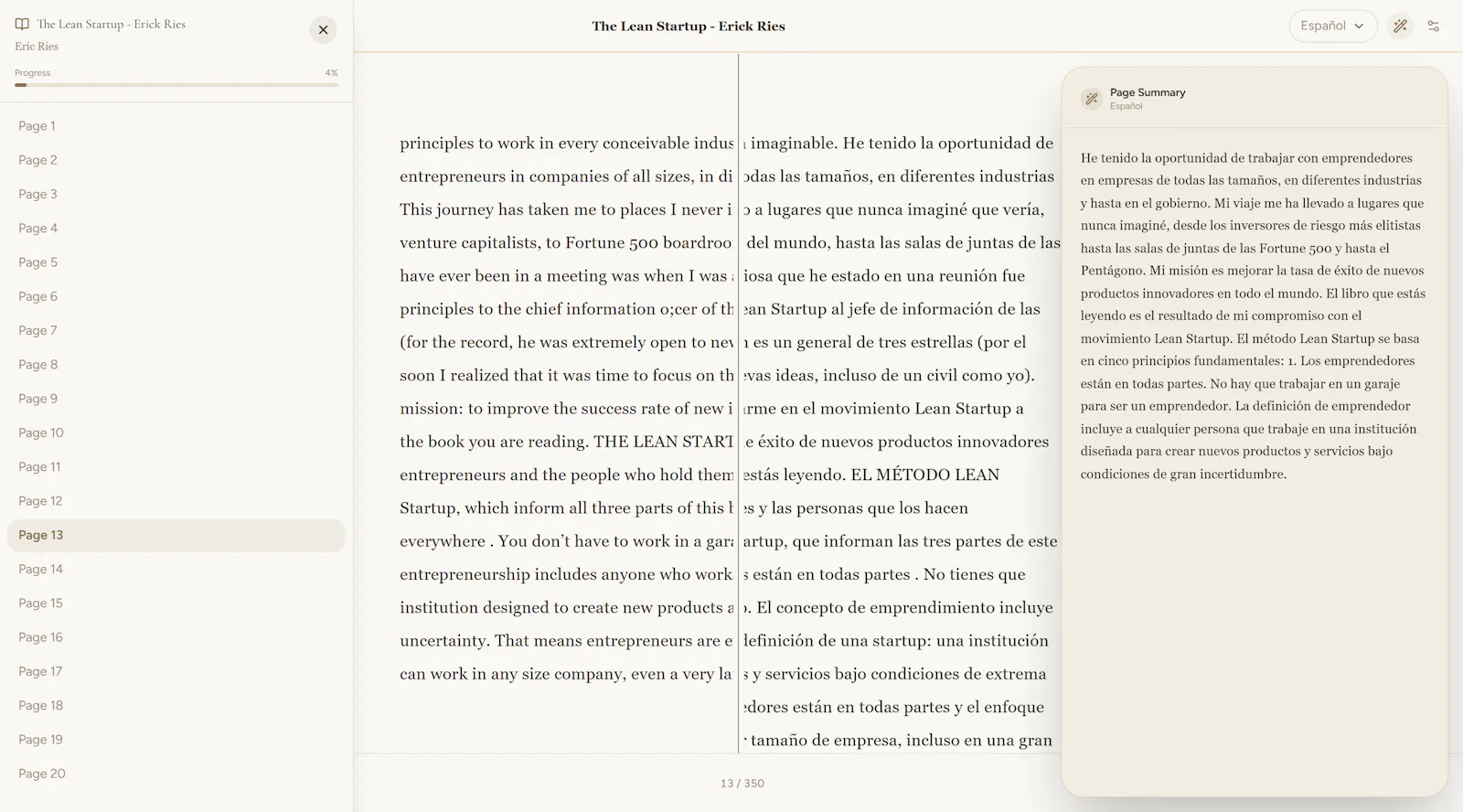The image size is (1463, 812).
Task: Click the reading progress bar
Action: [x=176, y=85]
